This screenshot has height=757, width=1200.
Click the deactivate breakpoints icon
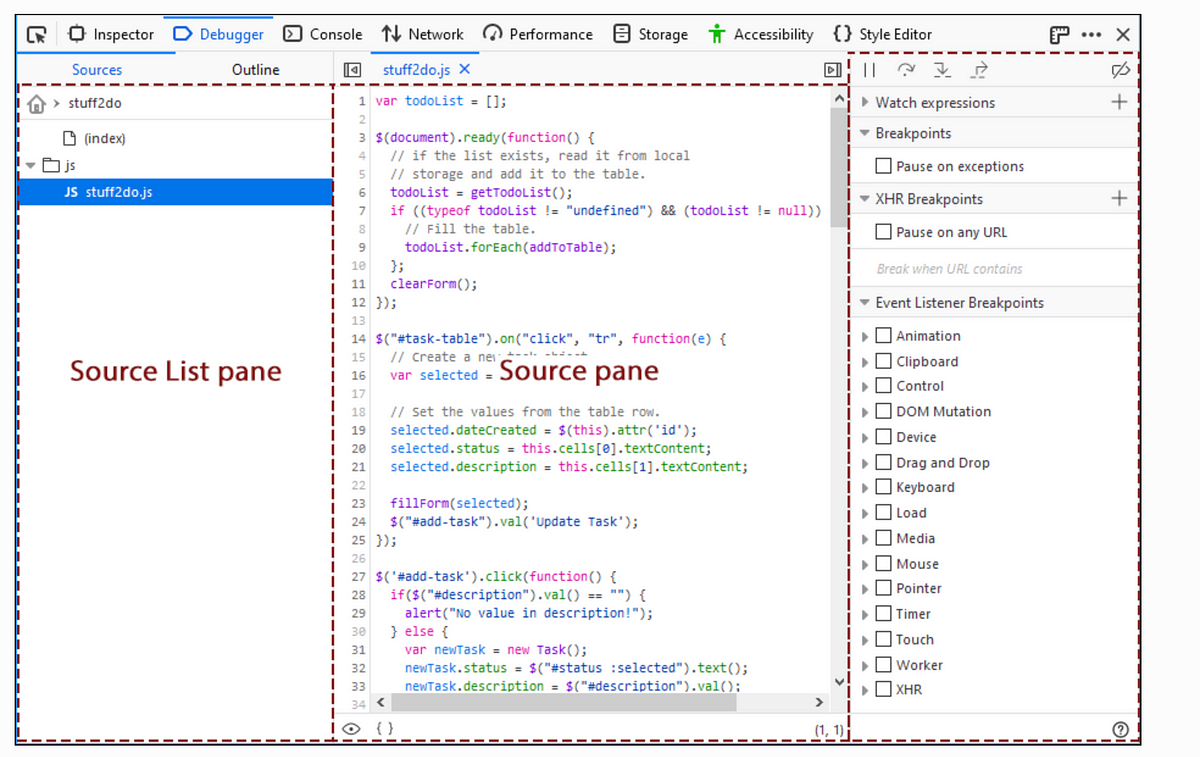click(x=1120, y=69)
